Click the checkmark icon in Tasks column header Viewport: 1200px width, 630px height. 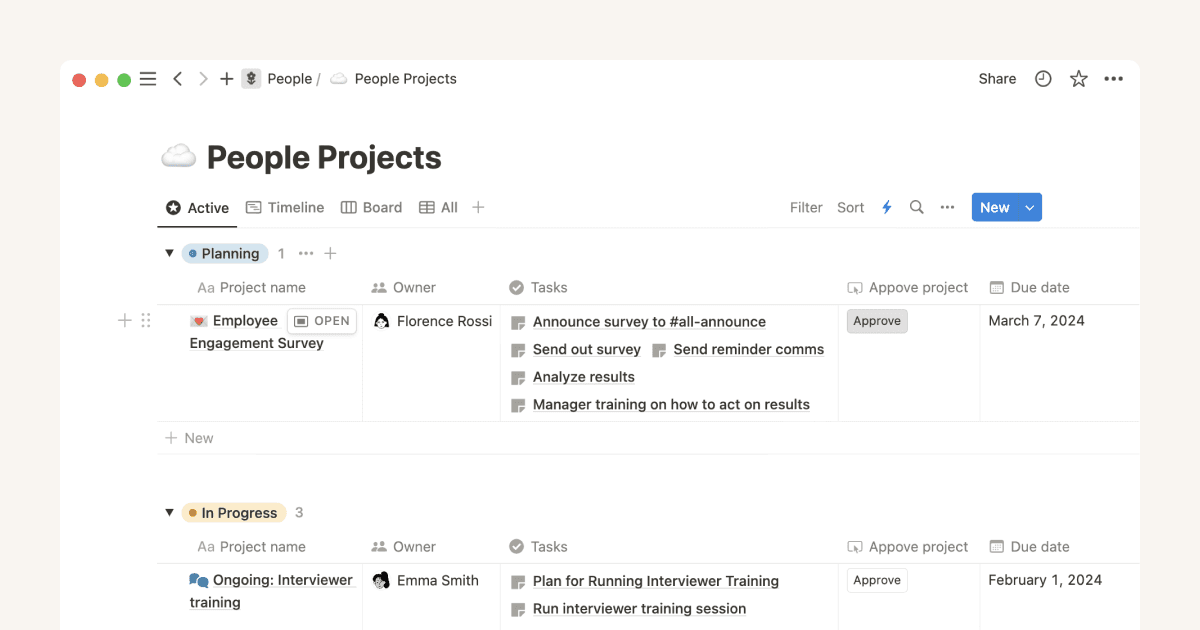514,287
